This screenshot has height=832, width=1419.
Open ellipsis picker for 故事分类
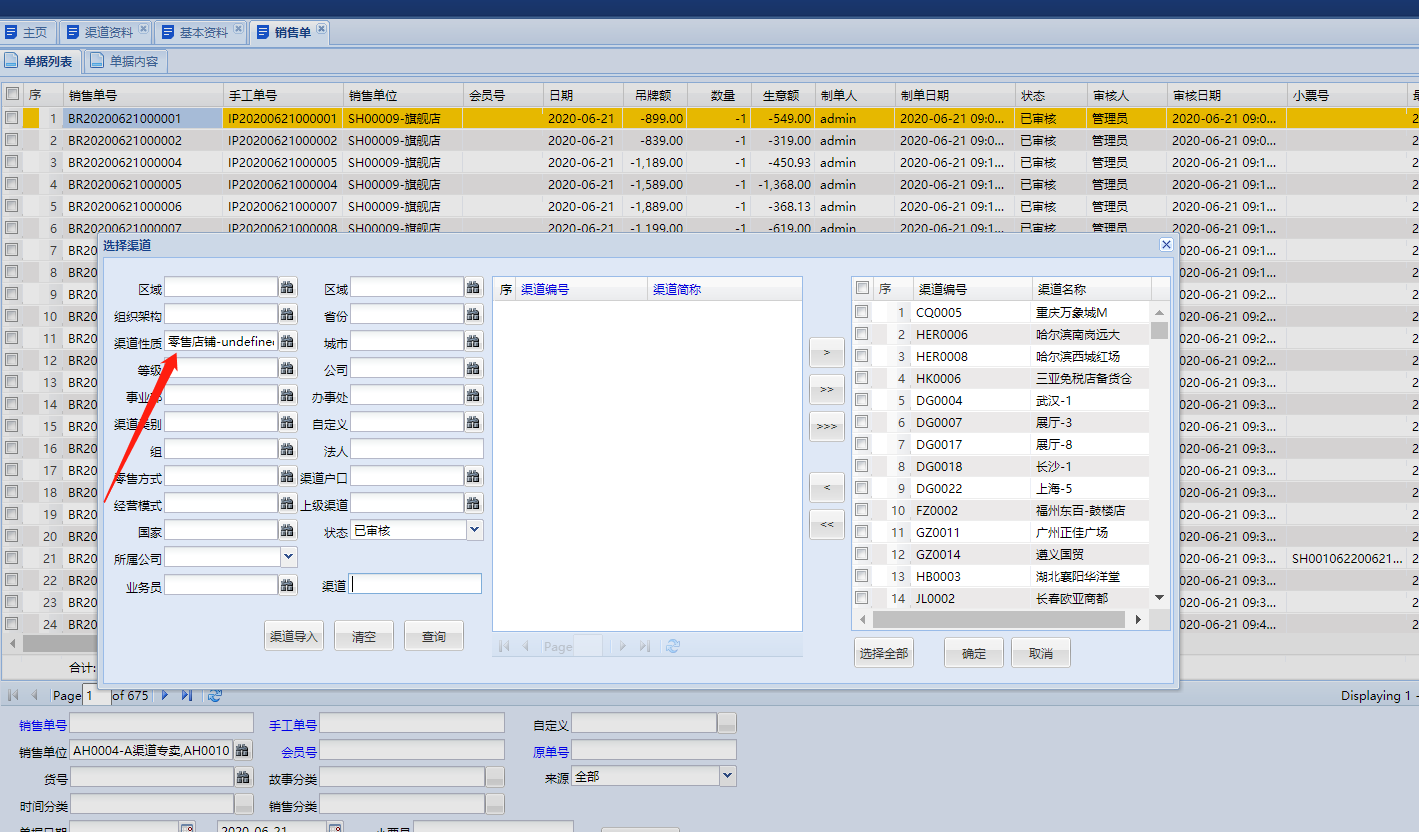[495, 777]
